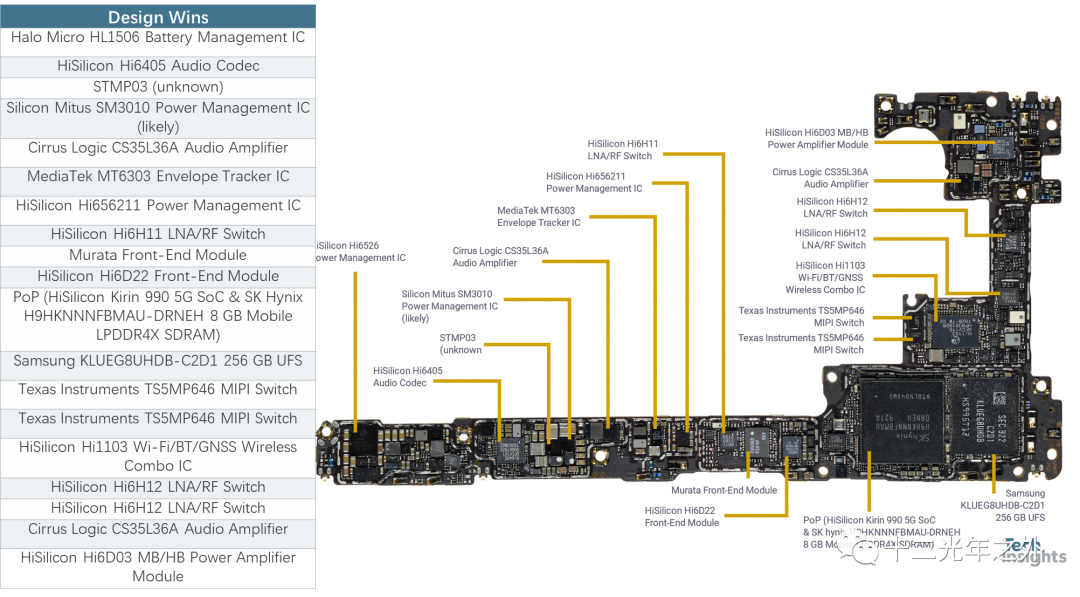
Task: Click board callout label HiSilicon Hi6D03 MB/HB Power Amplifier
Action: tap(817, 138)
